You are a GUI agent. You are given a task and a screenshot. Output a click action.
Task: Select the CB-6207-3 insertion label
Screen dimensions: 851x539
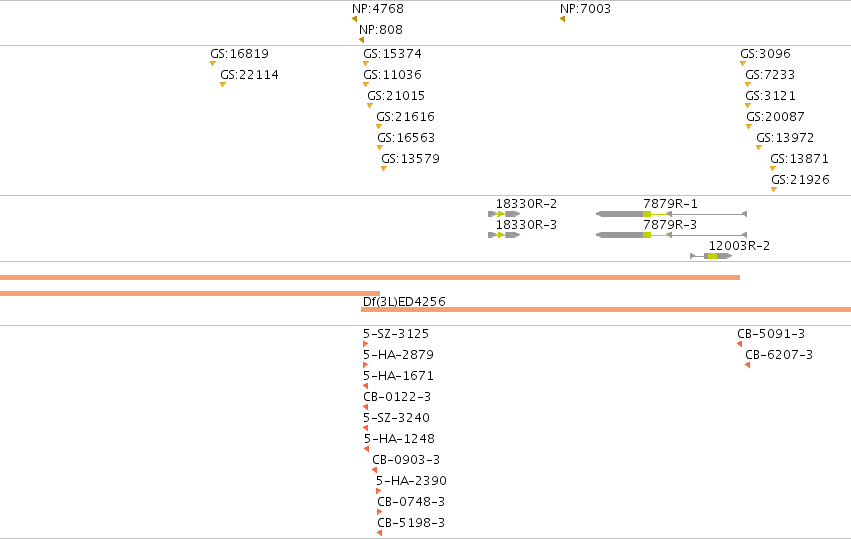click(779, 355)
